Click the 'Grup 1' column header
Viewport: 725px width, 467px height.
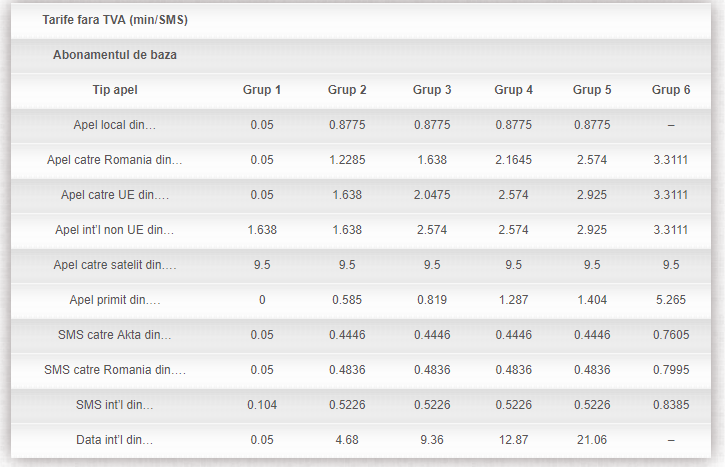262,90
